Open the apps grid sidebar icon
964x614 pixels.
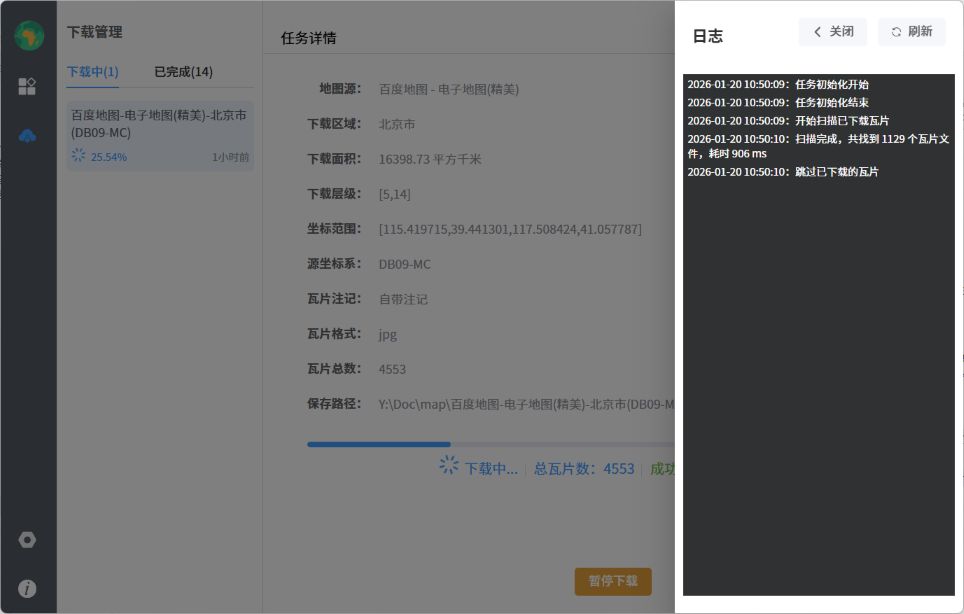[x=28, y=86]
